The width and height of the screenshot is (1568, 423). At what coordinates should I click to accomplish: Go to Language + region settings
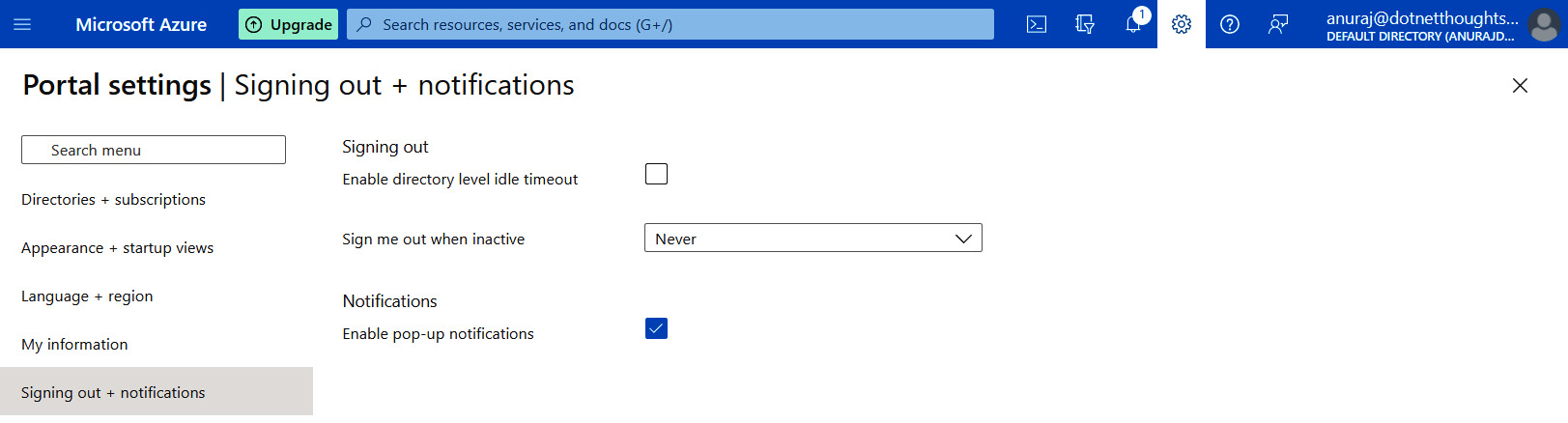click(87, 296)
